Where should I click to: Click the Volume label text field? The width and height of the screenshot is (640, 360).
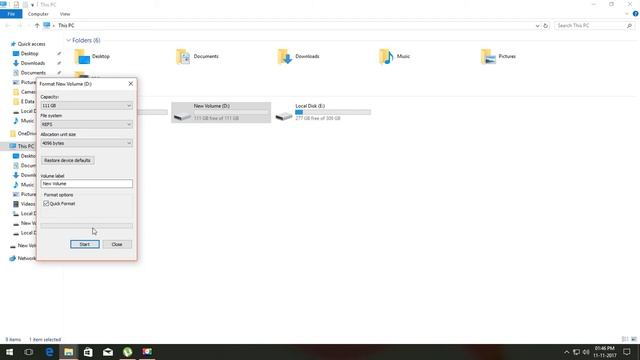pos(87,184)
